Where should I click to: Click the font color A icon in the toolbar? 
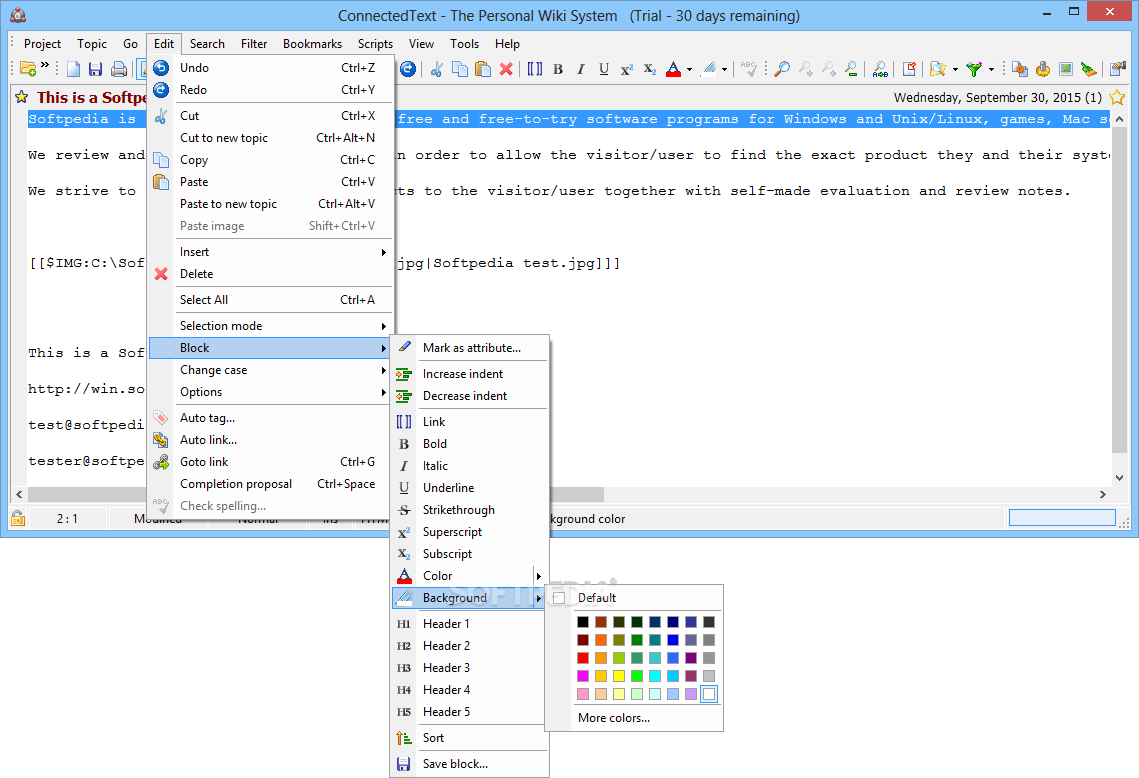(673, 69)
